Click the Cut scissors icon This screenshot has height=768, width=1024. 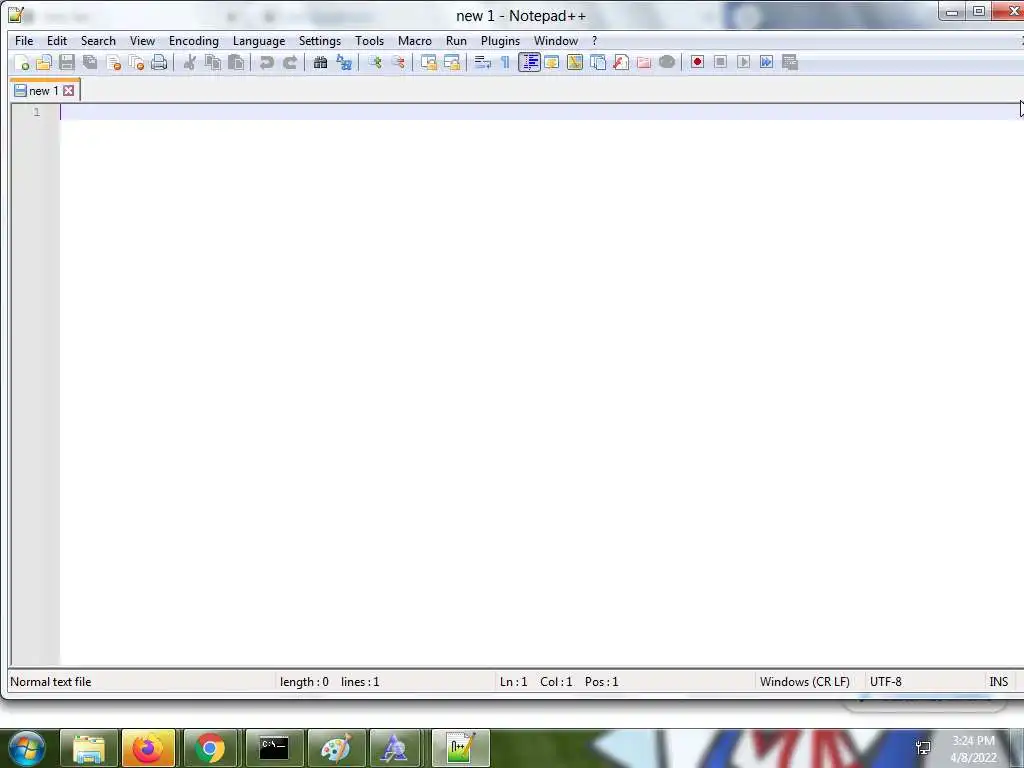(189, 63)
